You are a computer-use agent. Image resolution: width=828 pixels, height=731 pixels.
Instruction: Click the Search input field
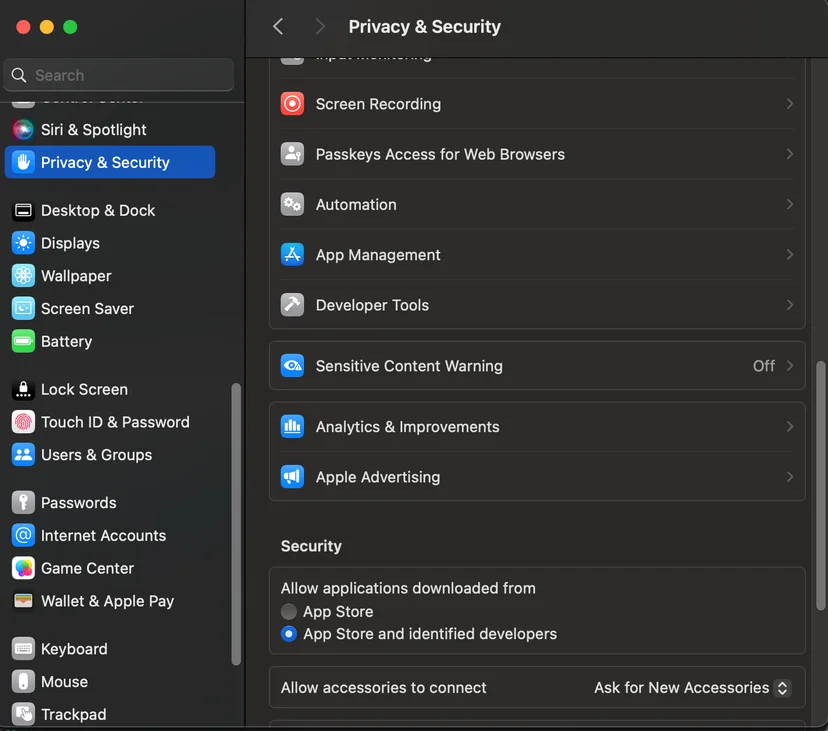[119, 76]
